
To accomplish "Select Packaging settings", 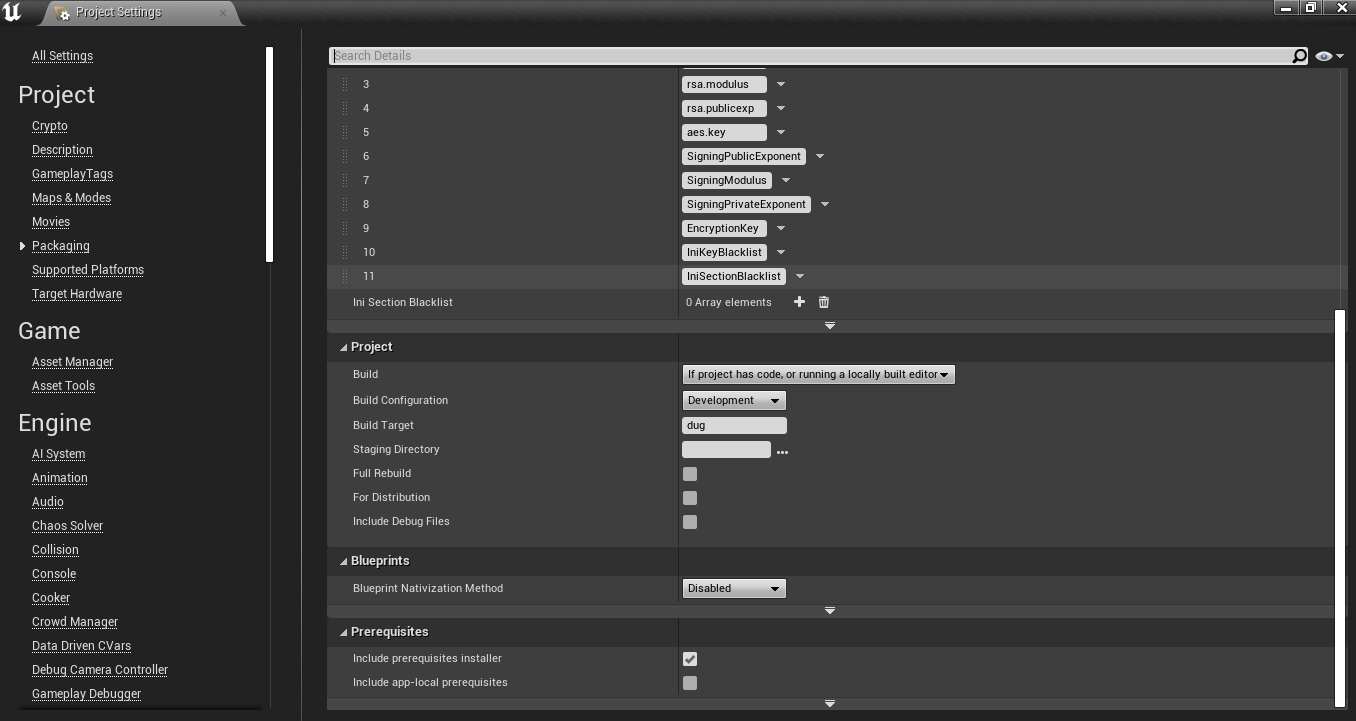I will point(61,246).
